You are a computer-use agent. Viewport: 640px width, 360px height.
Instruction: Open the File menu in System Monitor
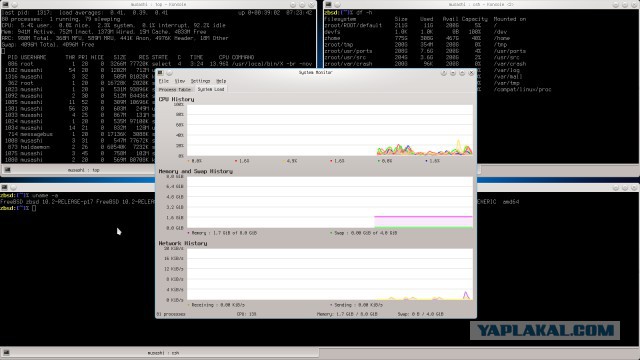pyautogui.click(x=163, y=81)
